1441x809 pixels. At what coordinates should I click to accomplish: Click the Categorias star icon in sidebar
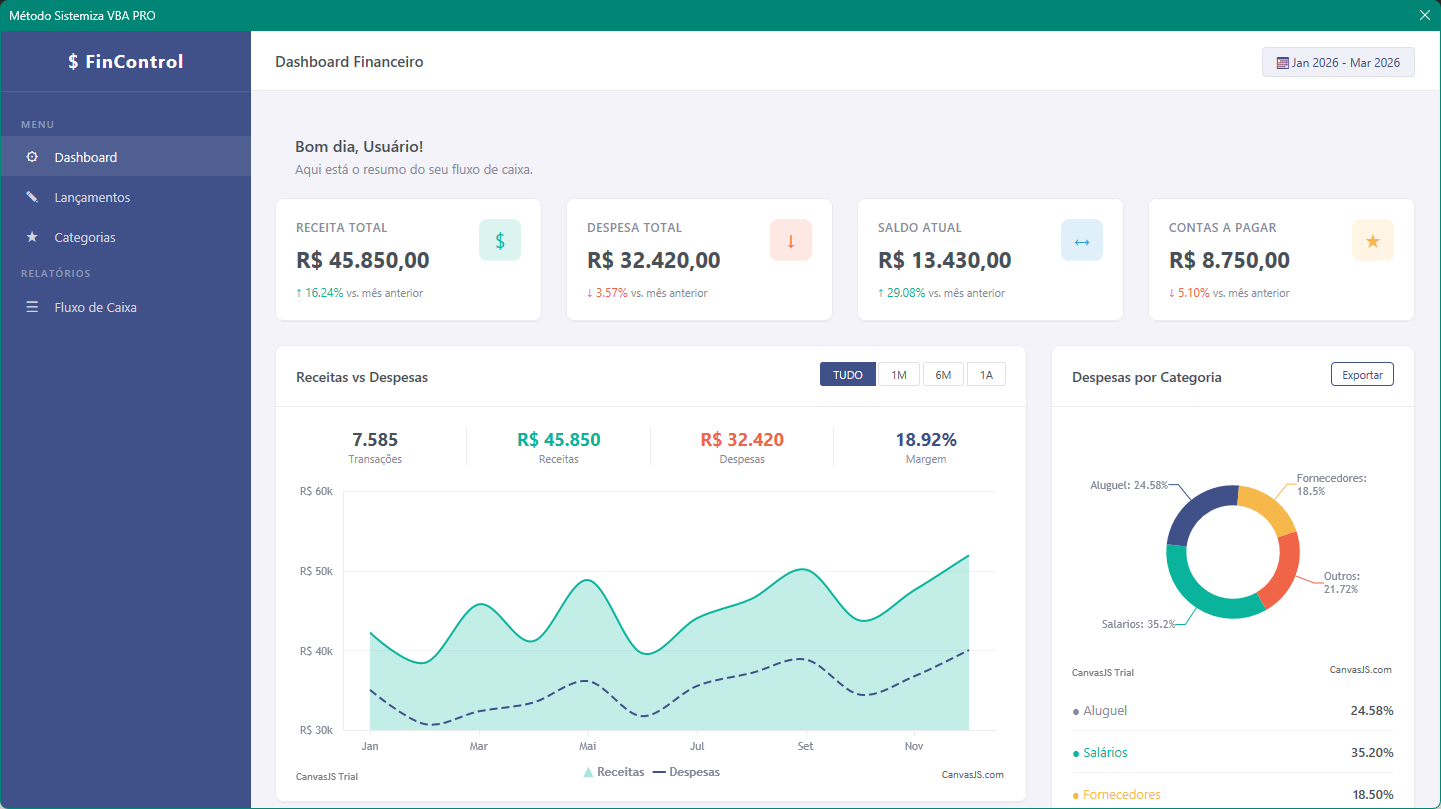[32, 237]
